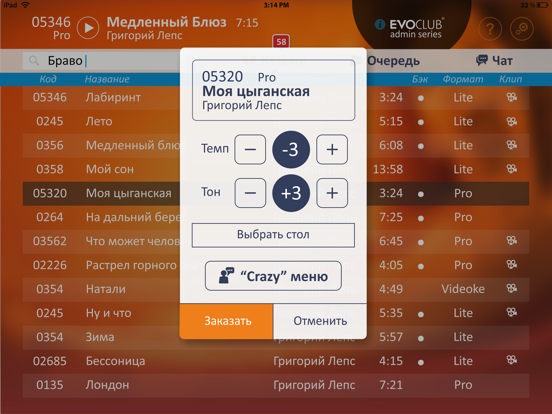This screenshot has width=552, height=414.
Task: Open Выбрать стол table selector
Action: 273,235
